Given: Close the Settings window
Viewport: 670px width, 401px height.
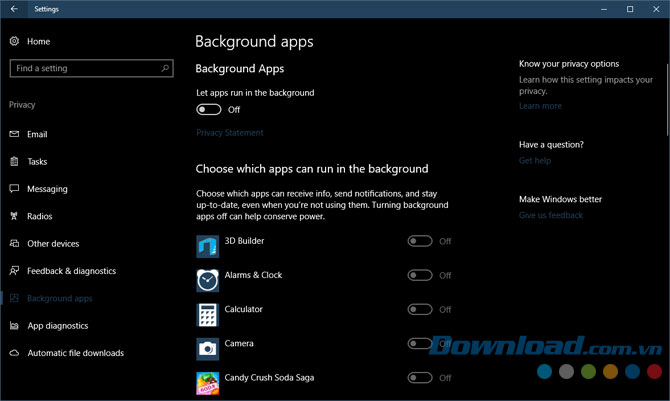Looking at the screenshot, I should pyautogui.click(x=656, y=9).
